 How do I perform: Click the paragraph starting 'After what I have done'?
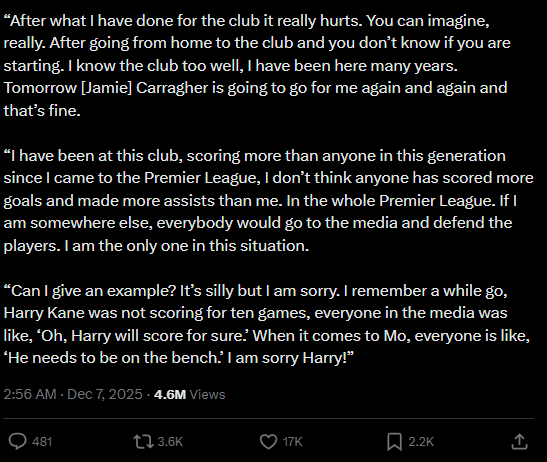(257, 66)
